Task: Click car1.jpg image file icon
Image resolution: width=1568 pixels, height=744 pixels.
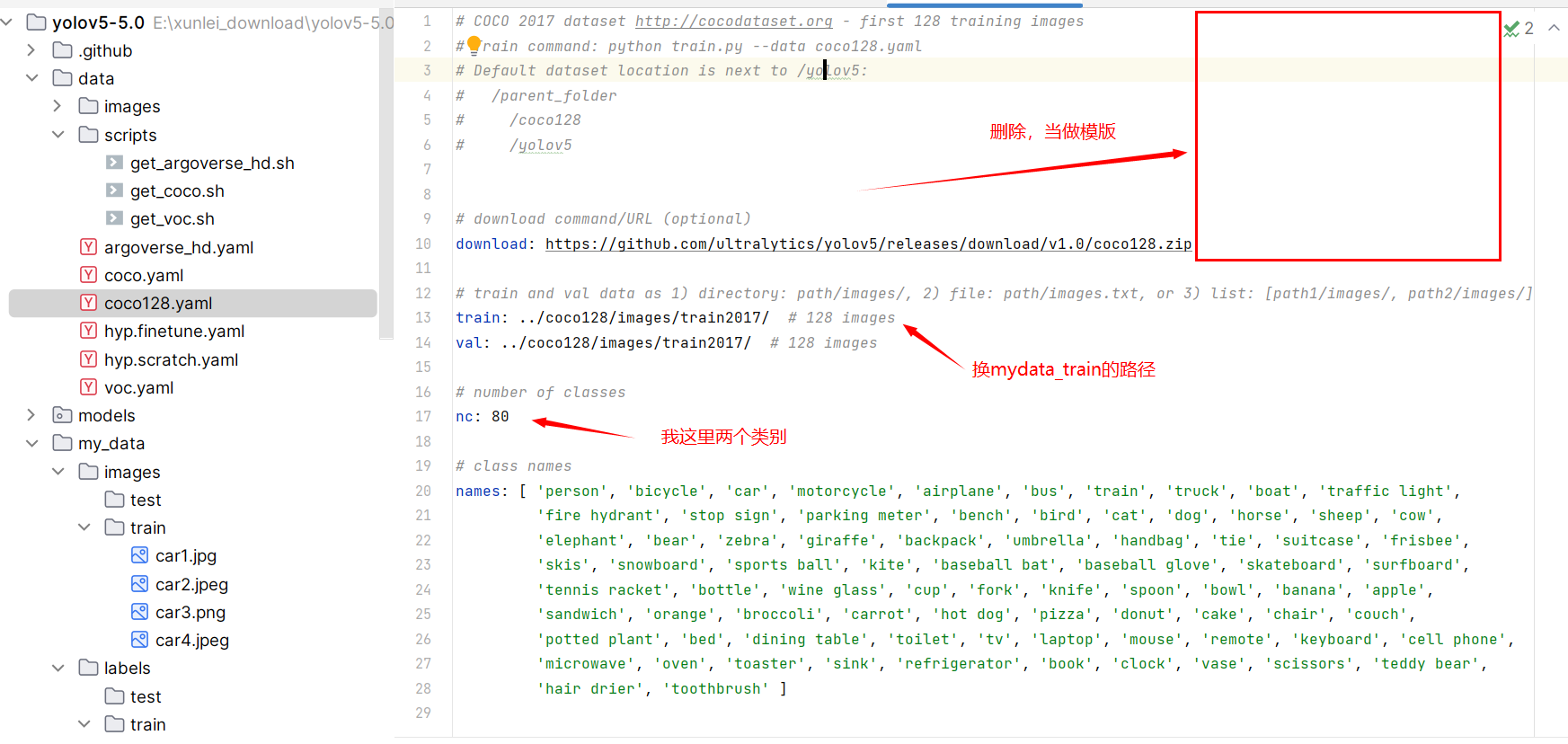Action: [139, 555]
